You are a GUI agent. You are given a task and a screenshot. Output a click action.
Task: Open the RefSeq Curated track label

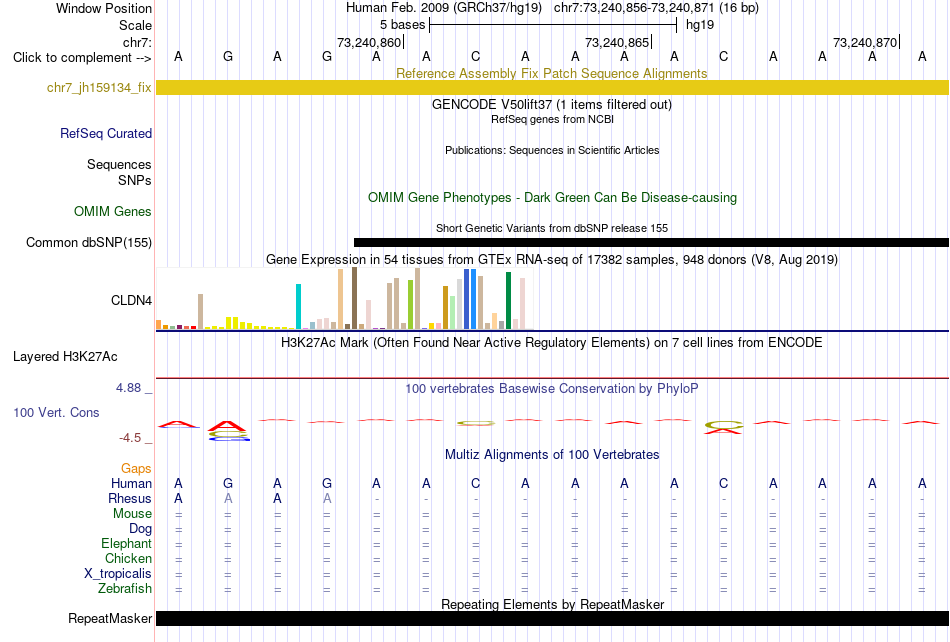(x=106, y=133)
